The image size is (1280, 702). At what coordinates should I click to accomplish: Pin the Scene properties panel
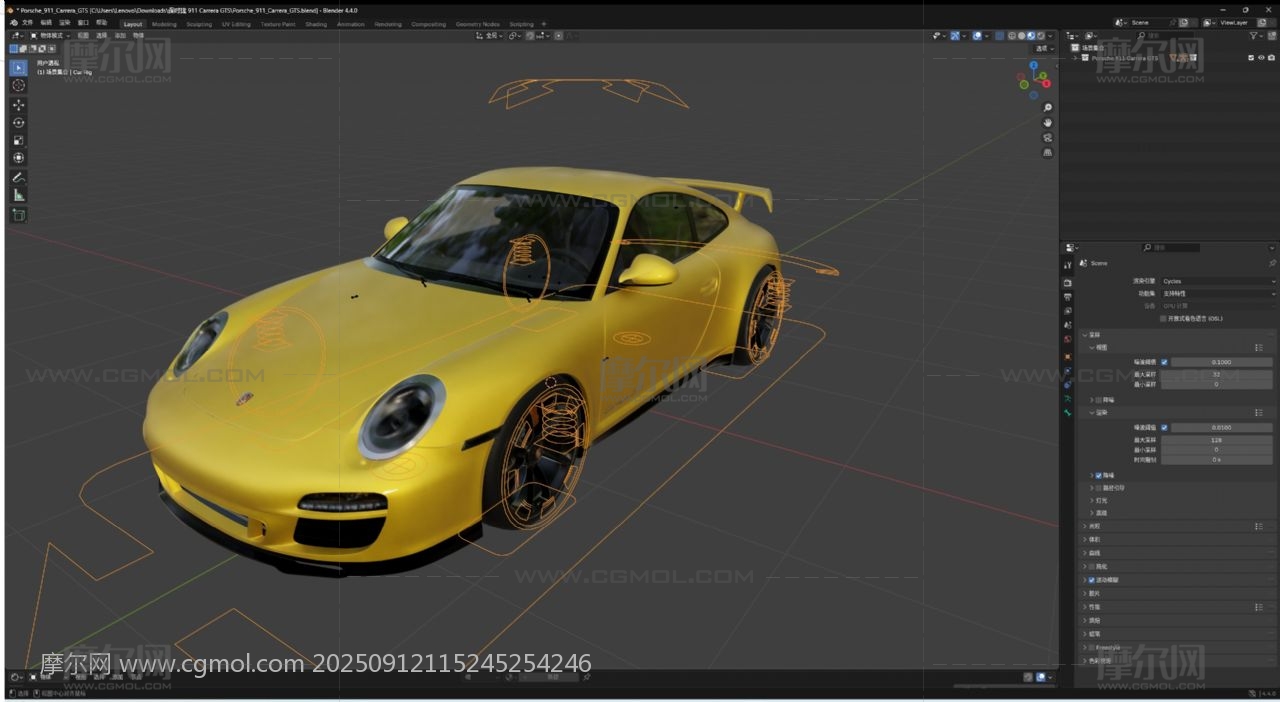pos(1272,263)
